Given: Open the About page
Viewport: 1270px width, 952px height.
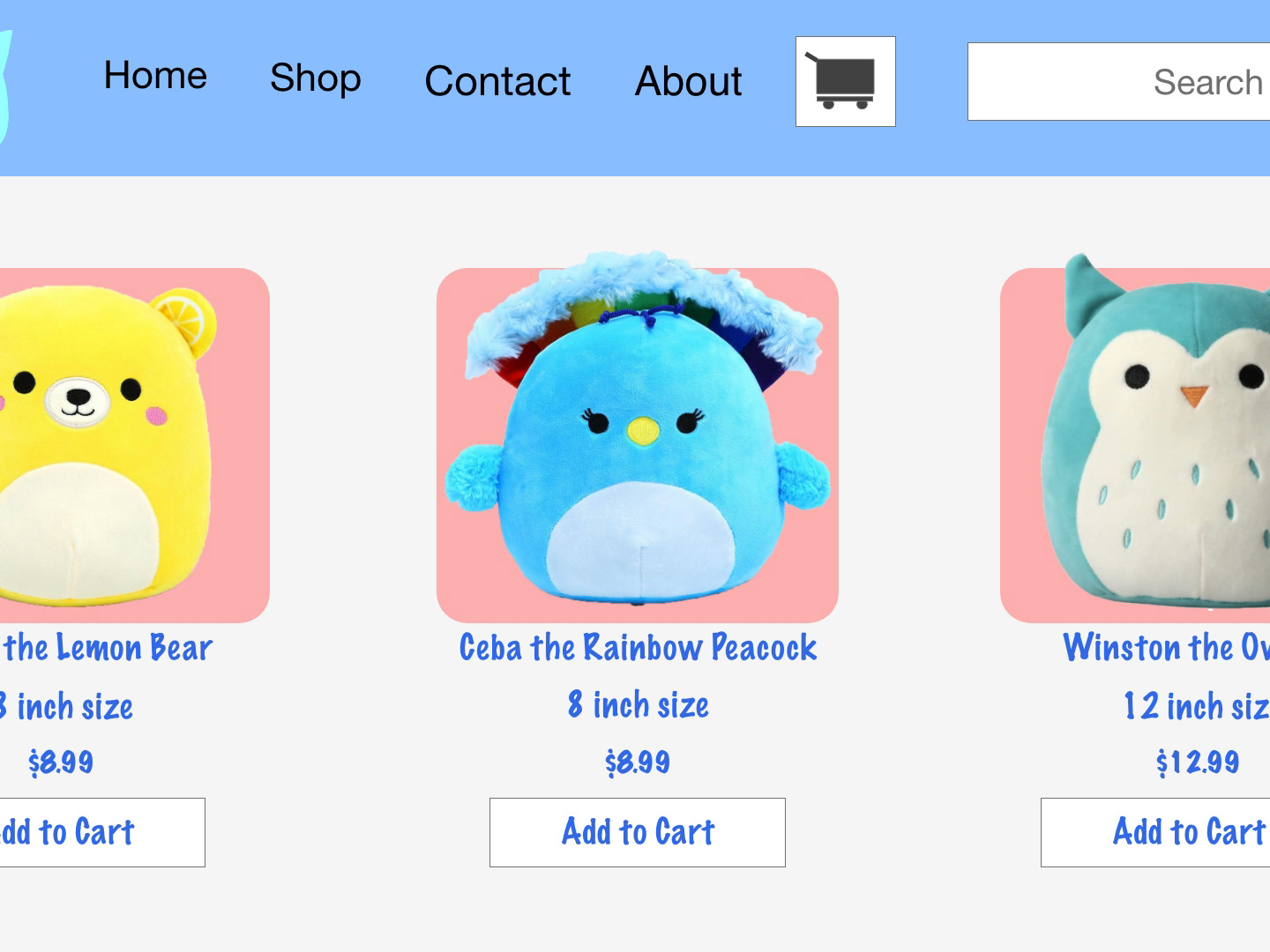Looking at the screenshot, I should (688, 81).
